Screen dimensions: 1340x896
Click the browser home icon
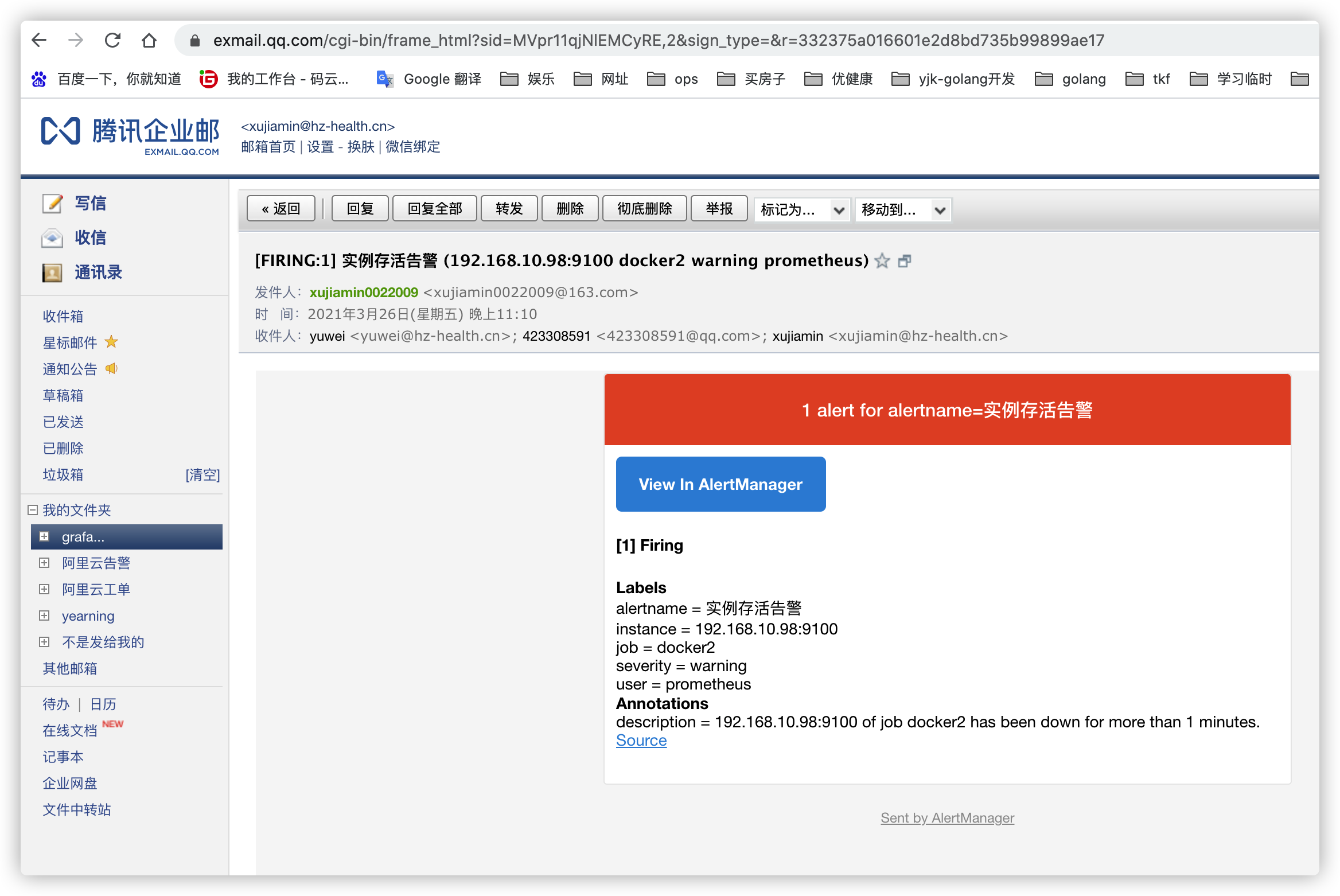(x=149, y=40)
